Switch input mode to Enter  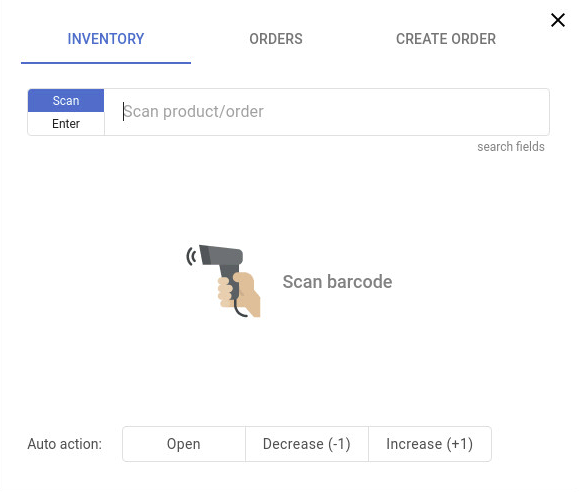coord(66,123)
